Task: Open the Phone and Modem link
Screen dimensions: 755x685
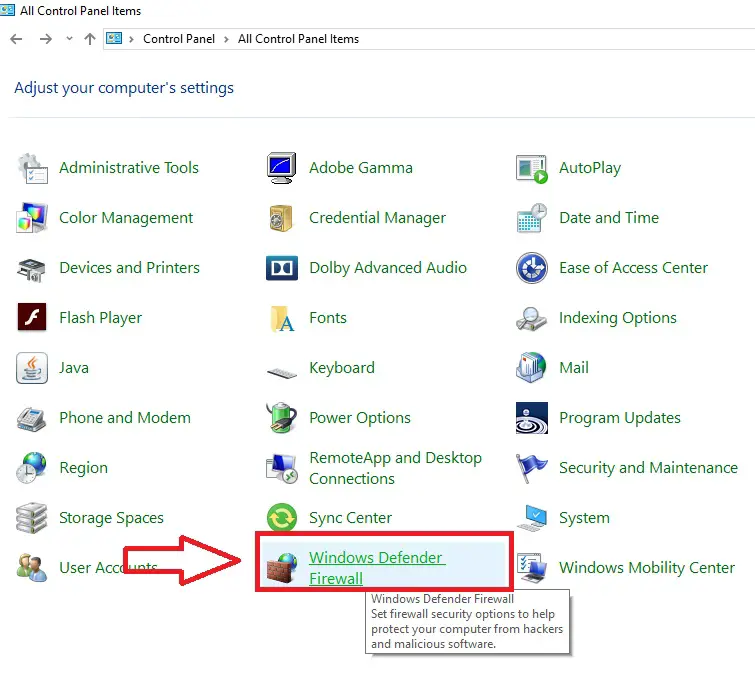Action: (x=125, y=418)
